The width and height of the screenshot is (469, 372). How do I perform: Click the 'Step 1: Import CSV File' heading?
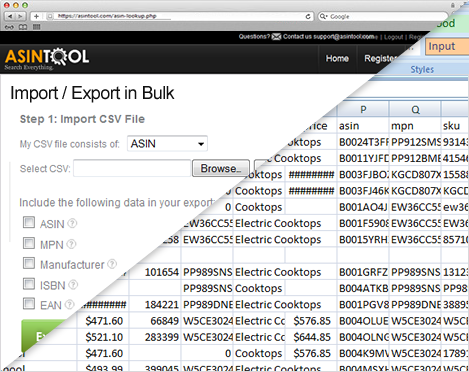[x=82, y=119]
